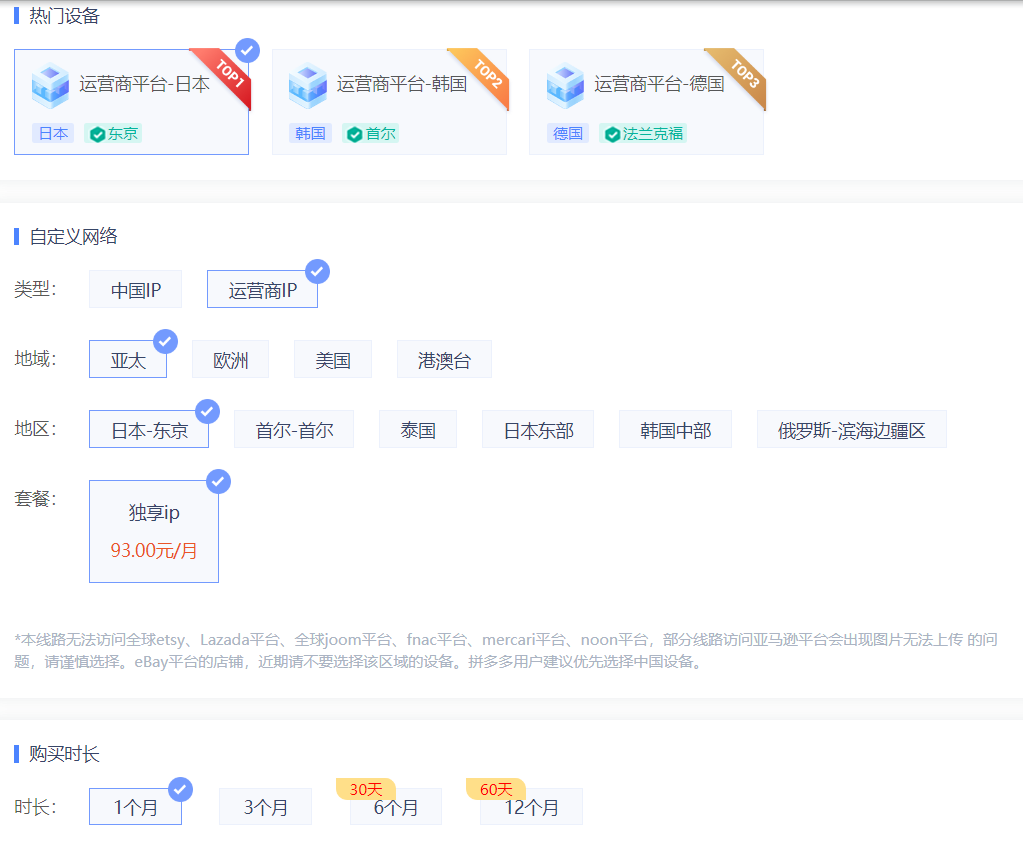Click the 日本 country tag

tap(53, 134)
